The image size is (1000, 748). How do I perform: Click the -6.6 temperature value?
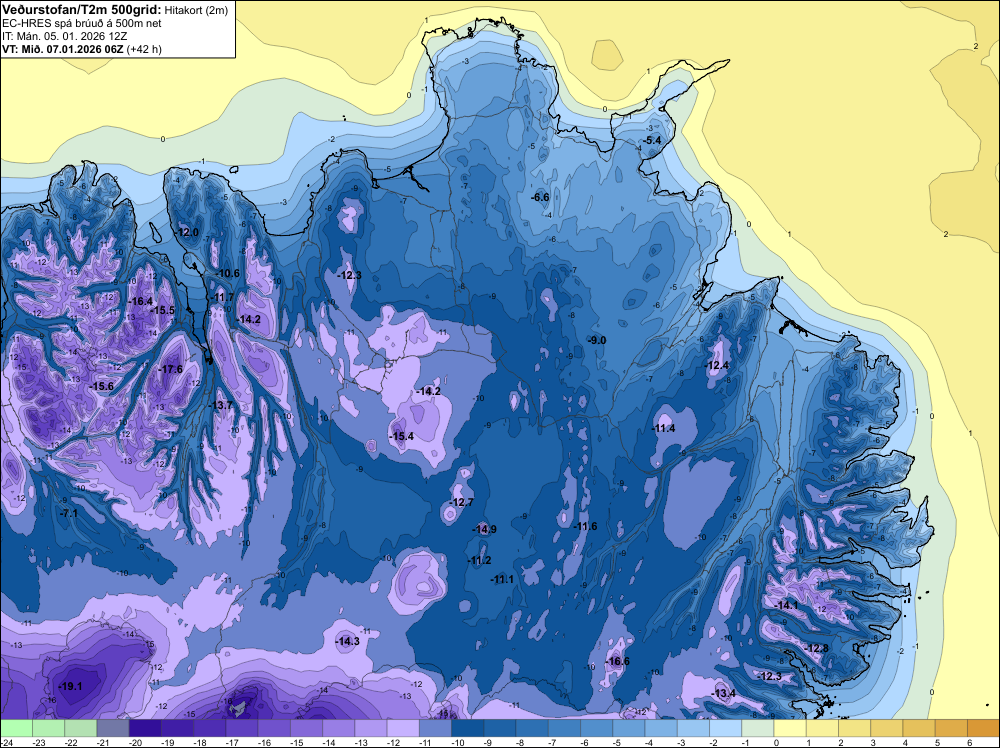coord(540,198)
